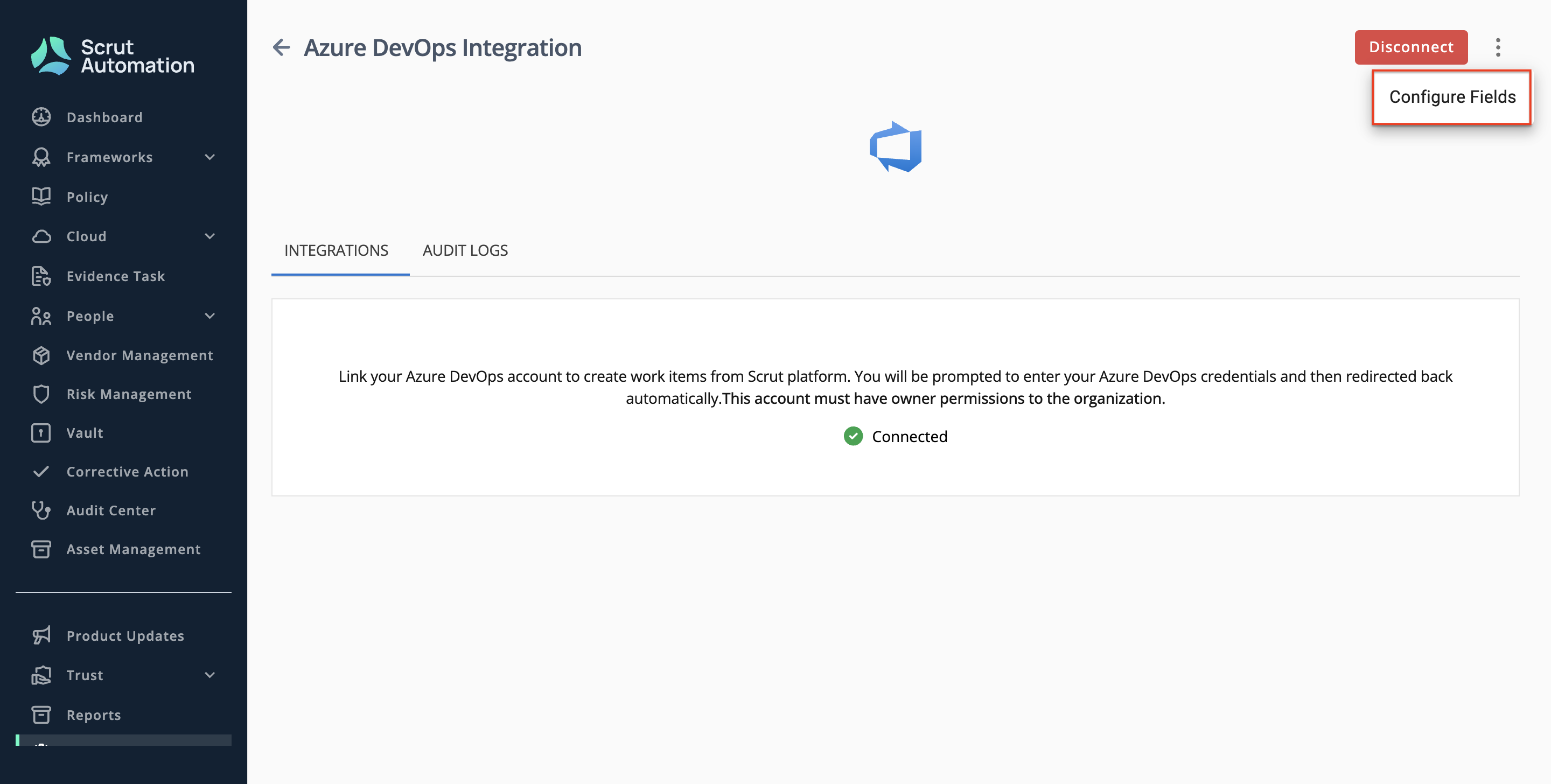Open Corrective Action label
This screenshot has height=784, width=1551.
coord(127,472)
